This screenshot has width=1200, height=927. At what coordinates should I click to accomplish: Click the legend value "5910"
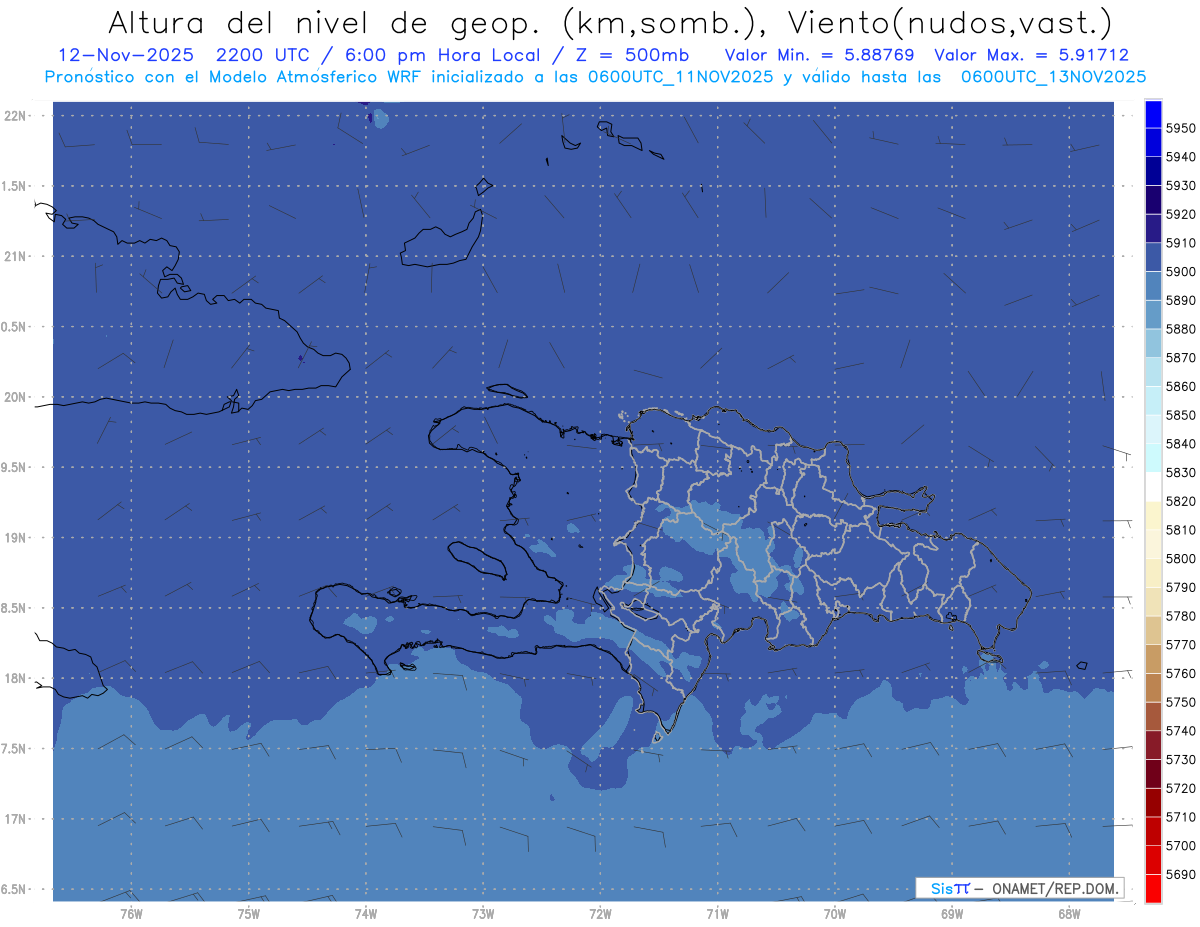point(1180,243)
